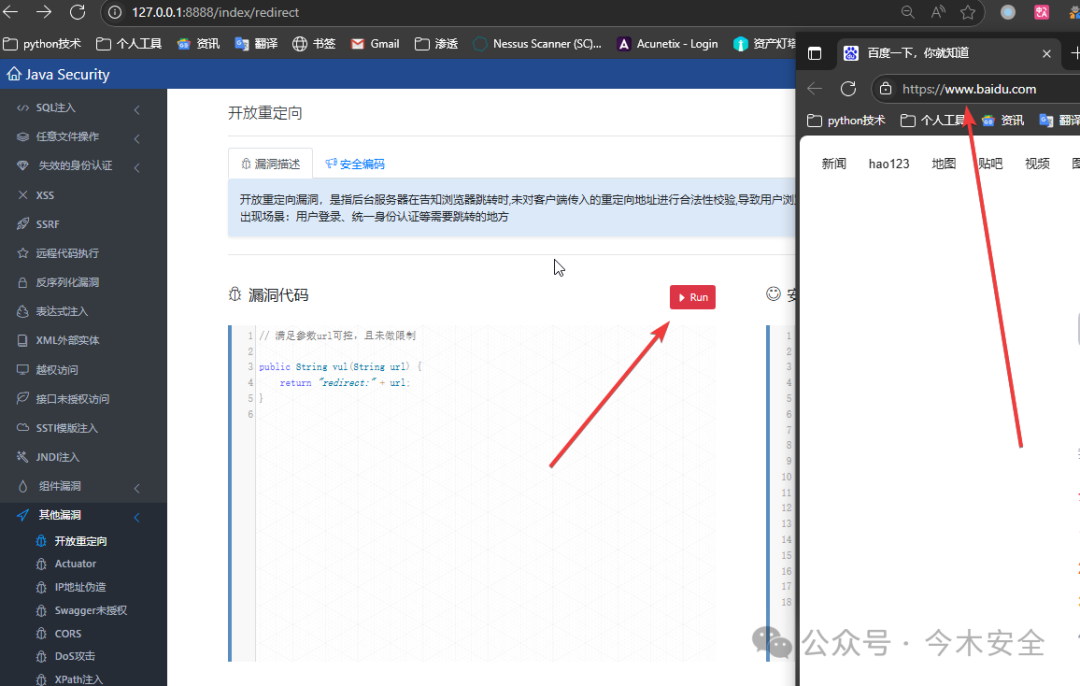Collapse the 其他漏洞 menu chevron

[137, 517]
